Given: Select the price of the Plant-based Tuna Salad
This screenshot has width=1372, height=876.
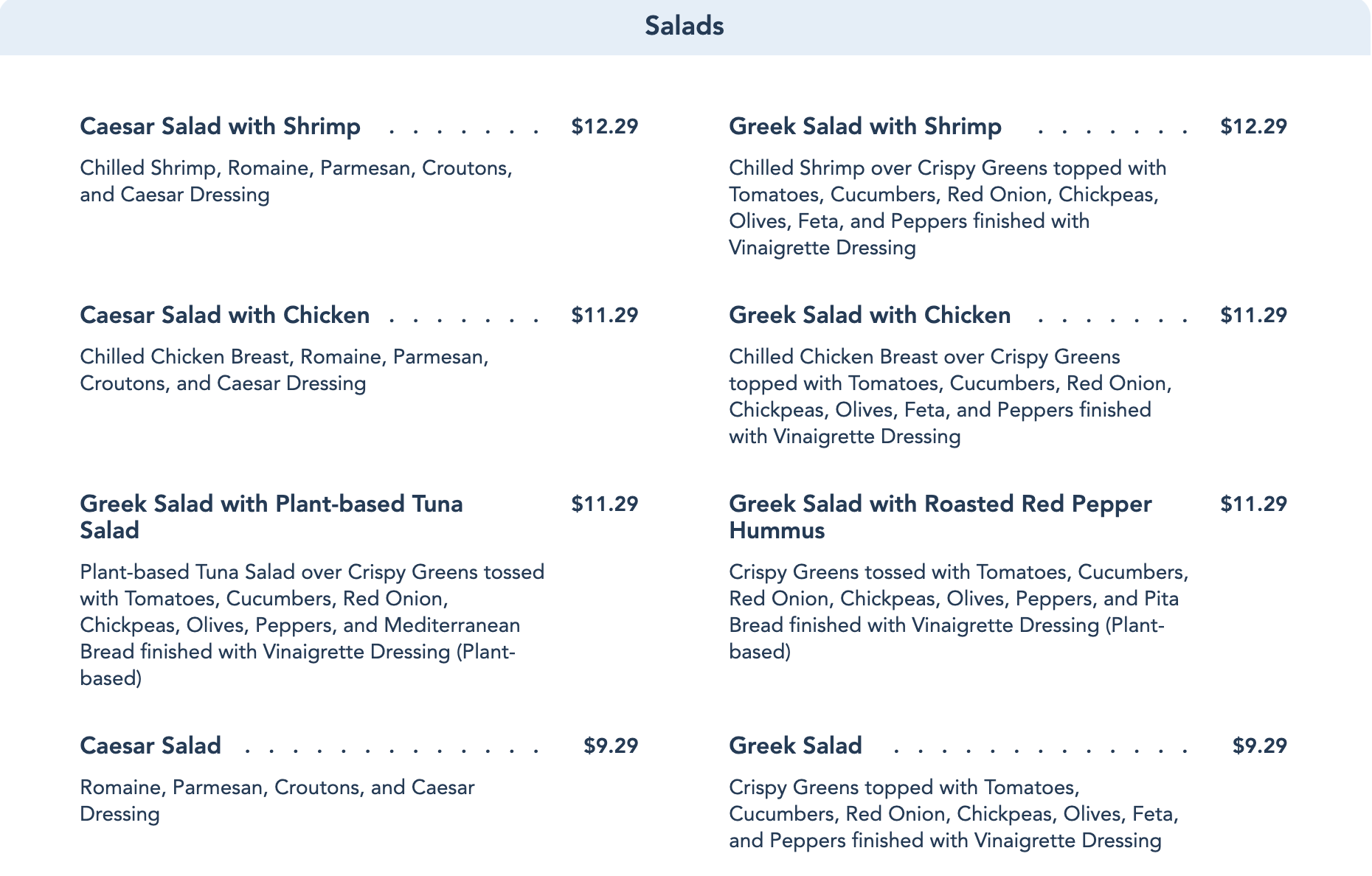Looking at the screenshot, I should tap(604, 504).
